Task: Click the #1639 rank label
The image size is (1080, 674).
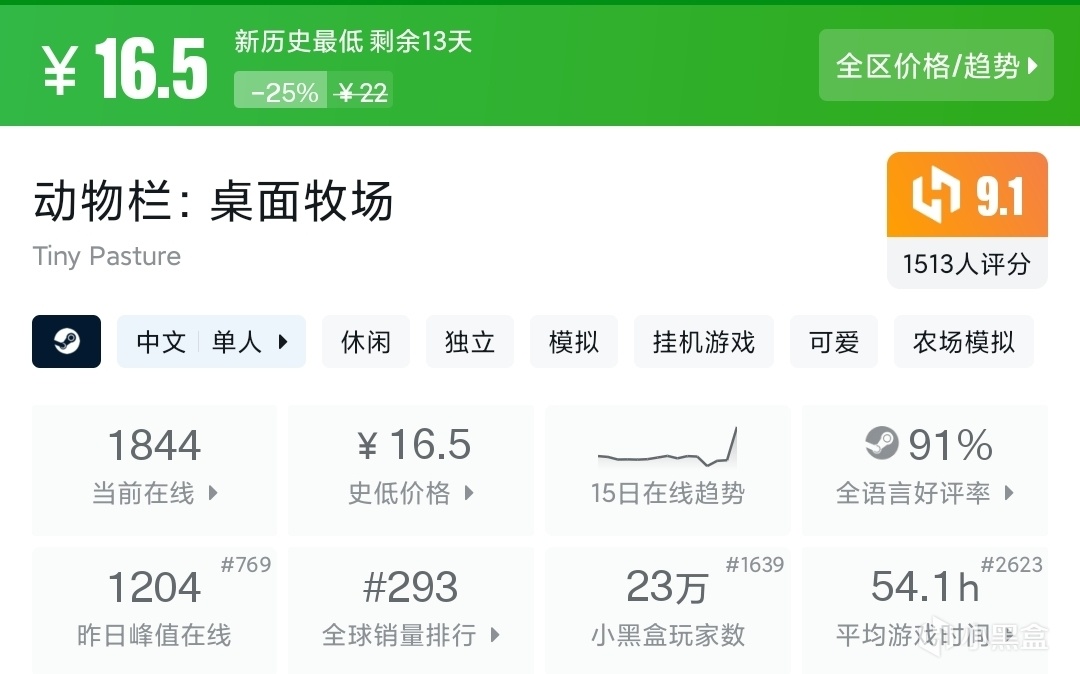Action: 755,565
